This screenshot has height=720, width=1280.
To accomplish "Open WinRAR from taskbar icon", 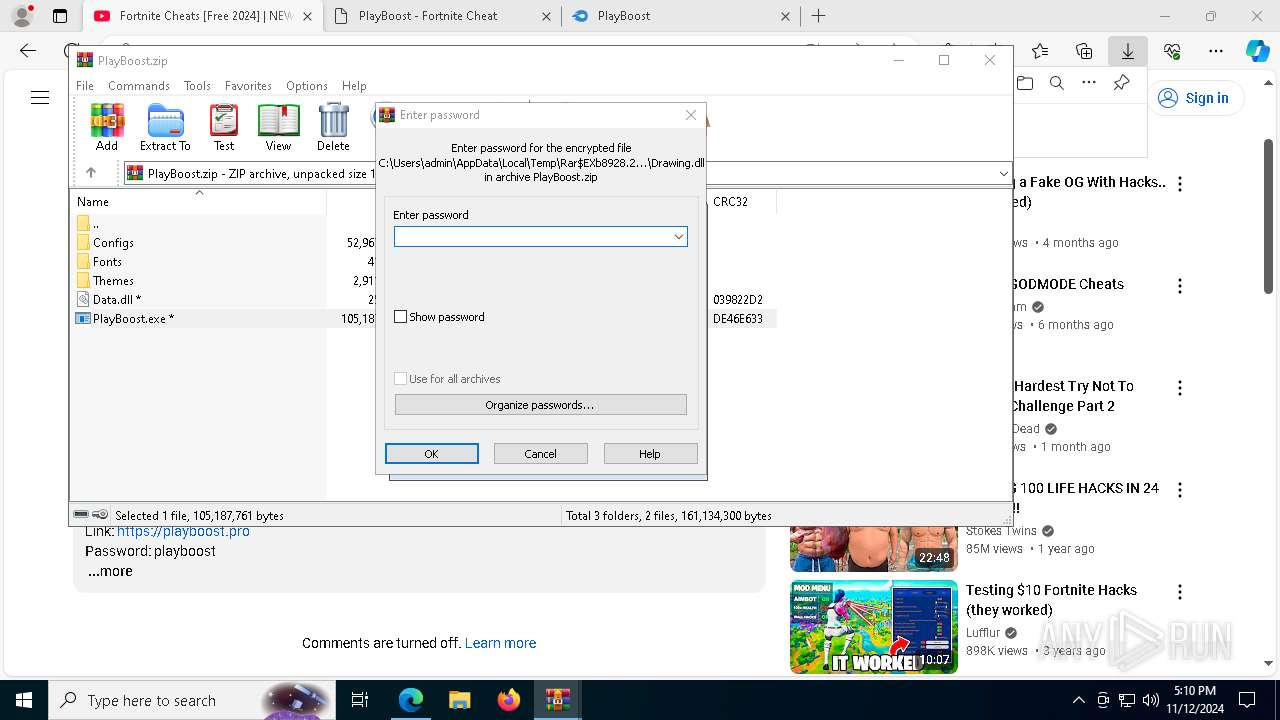I will (557, 700).
